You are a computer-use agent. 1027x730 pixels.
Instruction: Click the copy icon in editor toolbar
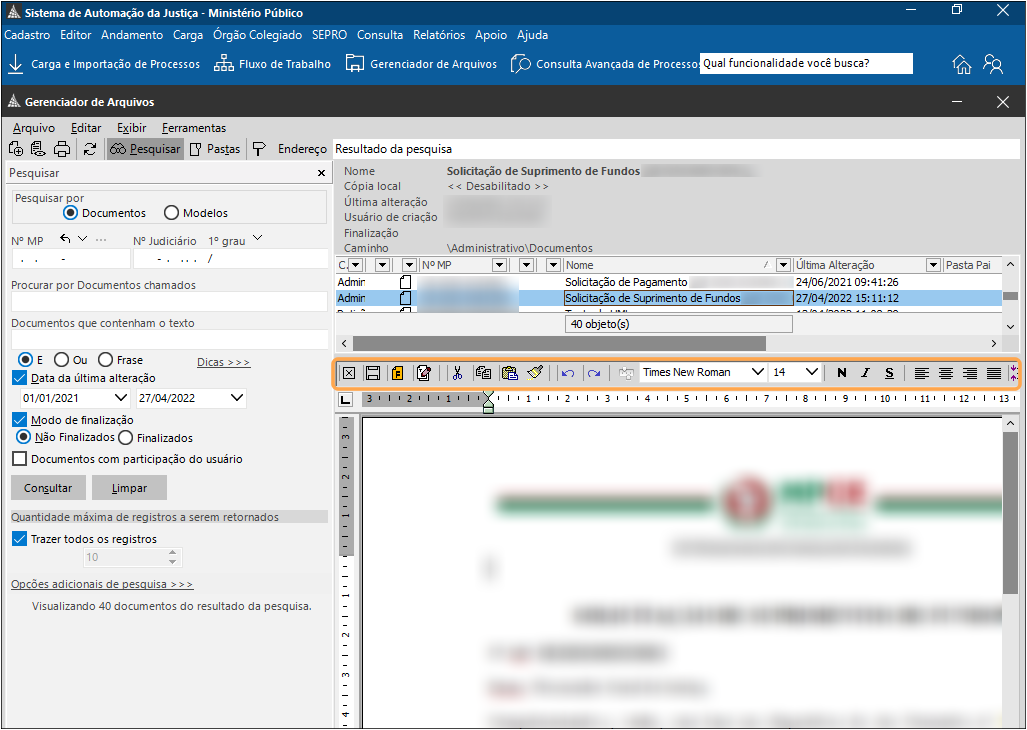pyautogui.click(x=483, y=373)
